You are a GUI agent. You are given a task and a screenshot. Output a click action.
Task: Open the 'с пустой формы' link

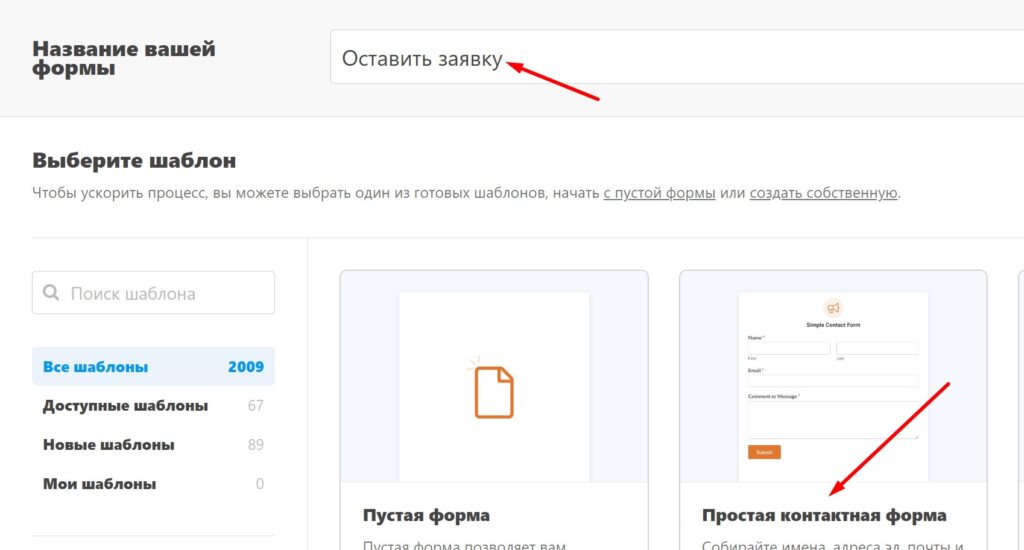[659, 193]
